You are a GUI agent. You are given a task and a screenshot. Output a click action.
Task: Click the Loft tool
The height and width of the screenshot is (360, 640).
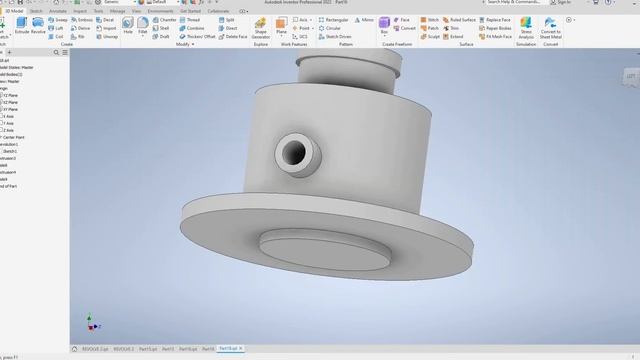[x=56, y=28]
